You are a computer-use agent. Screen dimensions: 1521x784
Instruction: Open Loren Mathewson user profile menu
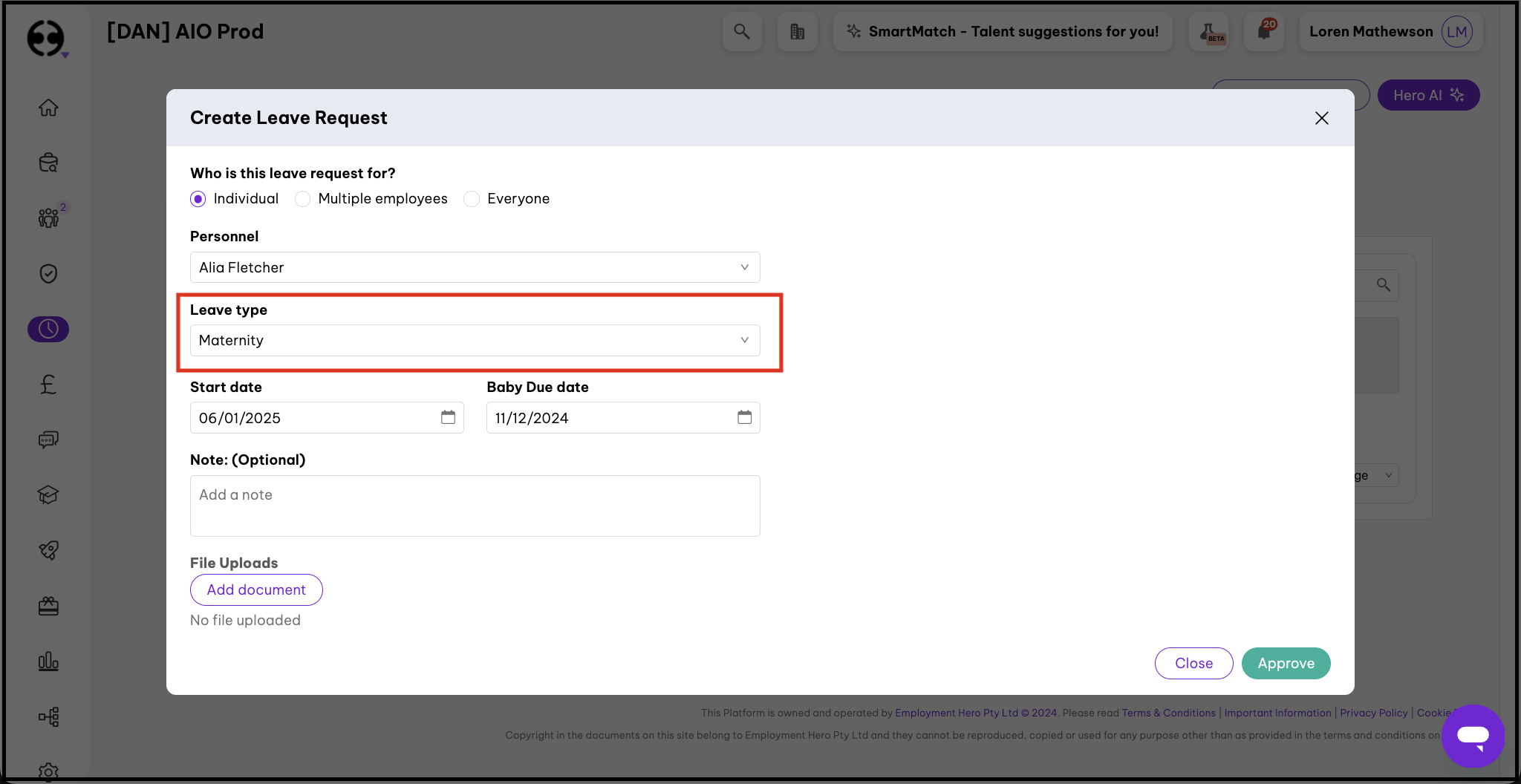coord(1390,31)
